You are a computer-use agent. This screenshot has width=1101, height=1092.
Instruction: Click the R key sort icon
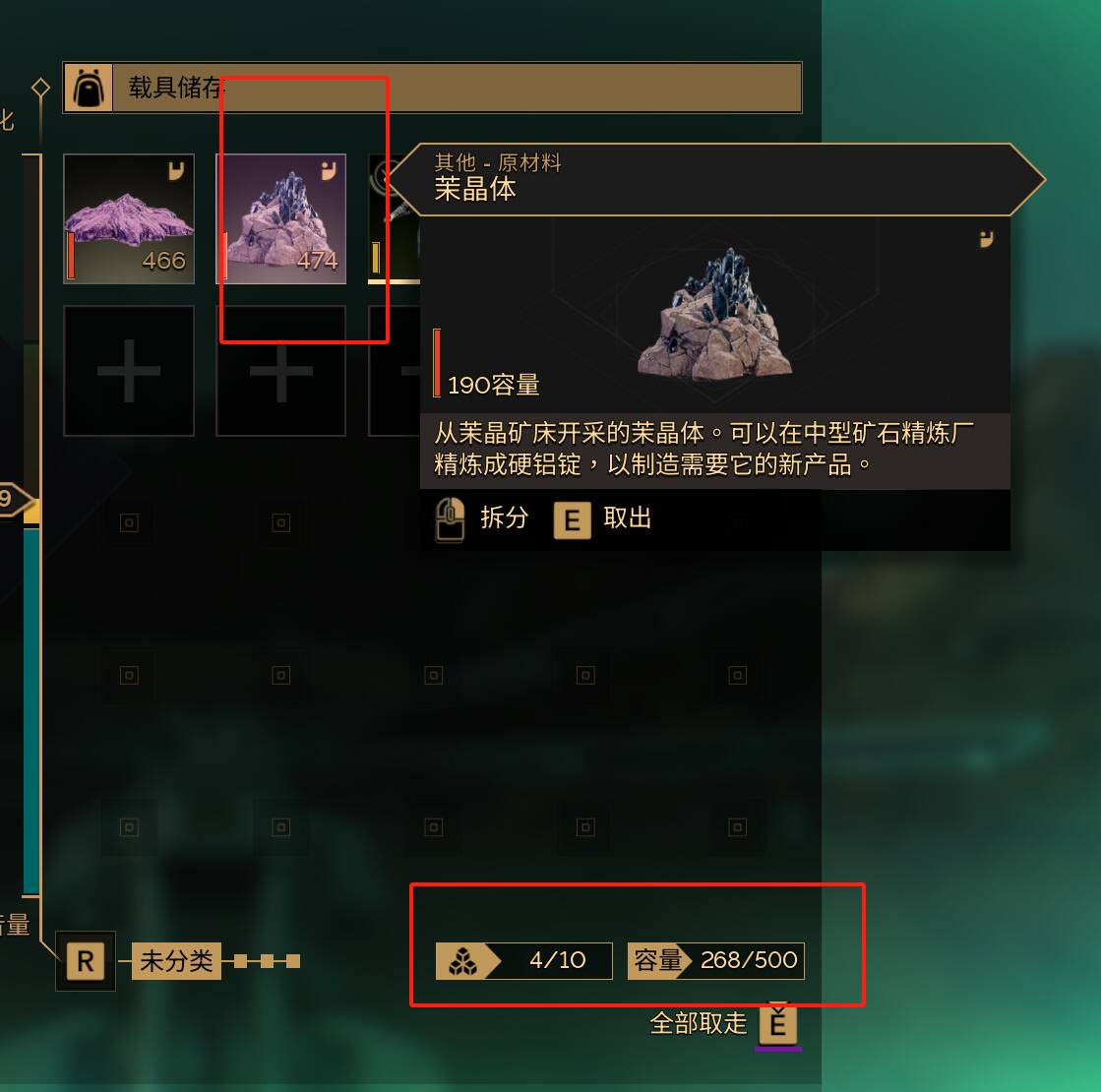tap(85, 961)
